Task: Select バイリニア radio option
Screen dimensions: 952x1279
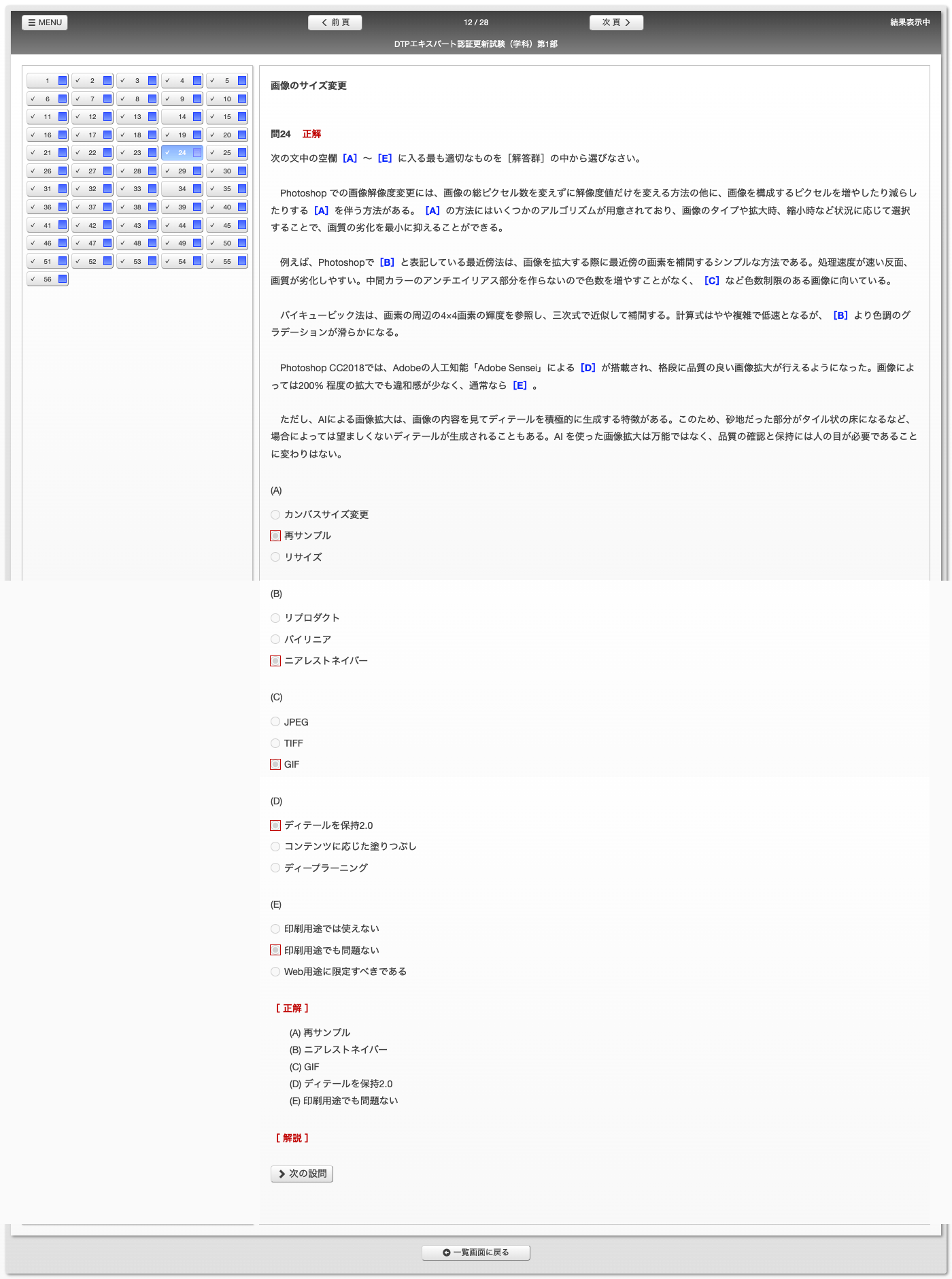Action: click(x=275, y=639)
